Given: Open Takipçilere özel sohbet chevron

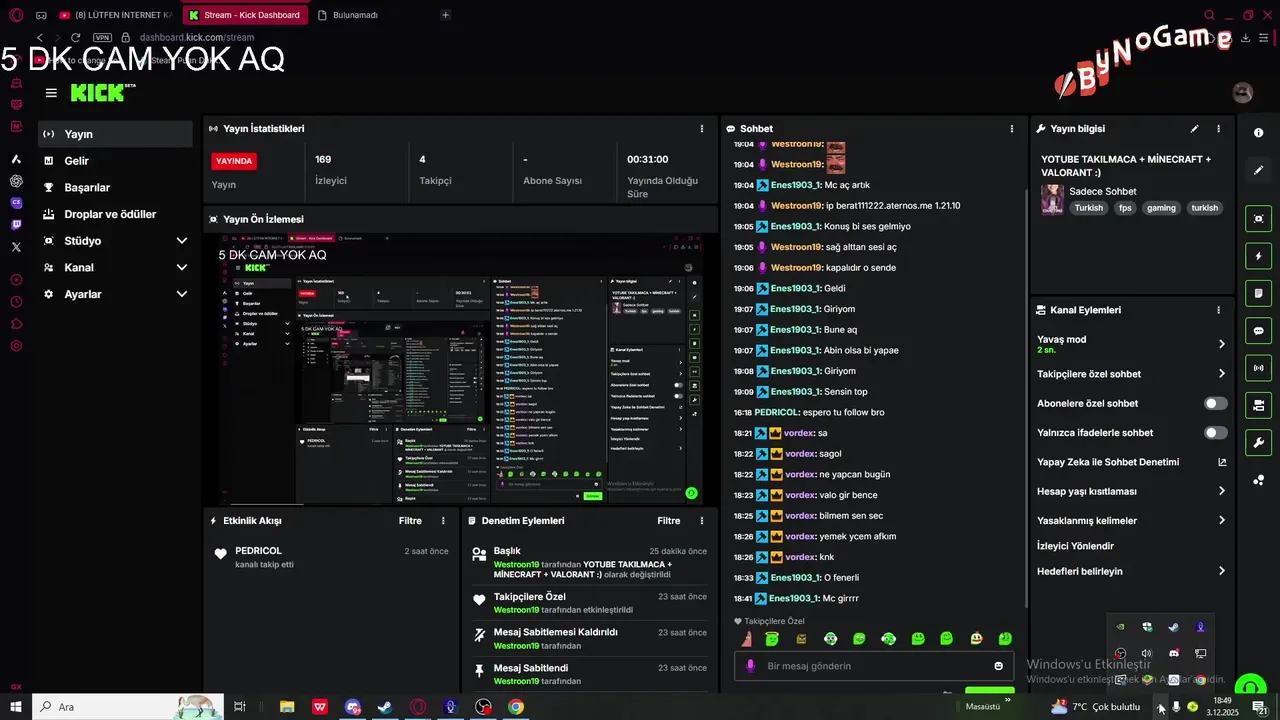Looking at the screenshot, I should pos(1221,374).
